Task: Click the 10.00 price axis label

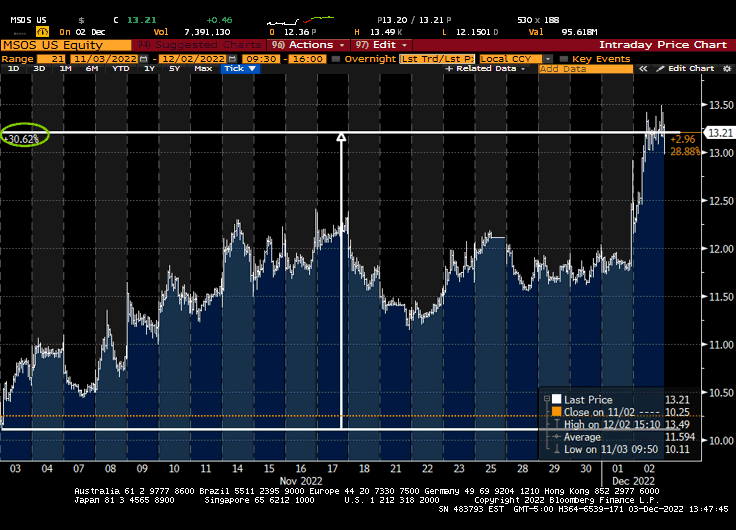Action: 721,441
